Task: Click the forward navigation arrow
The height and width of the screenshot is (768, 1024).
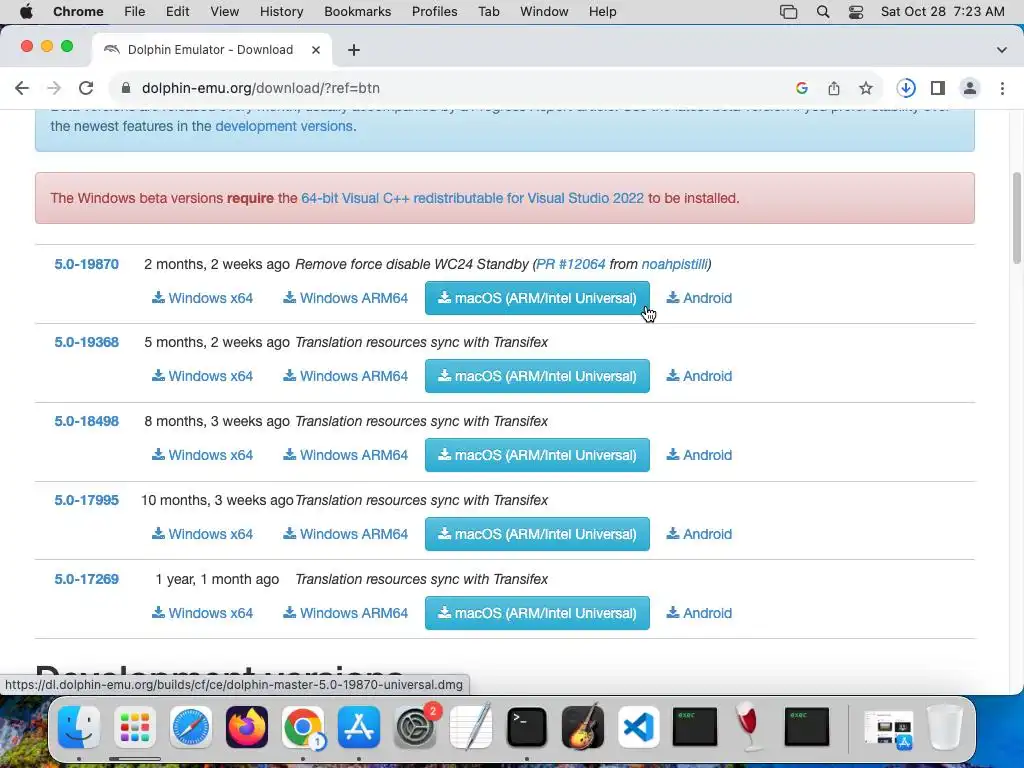Action: (x=54, y=88)
